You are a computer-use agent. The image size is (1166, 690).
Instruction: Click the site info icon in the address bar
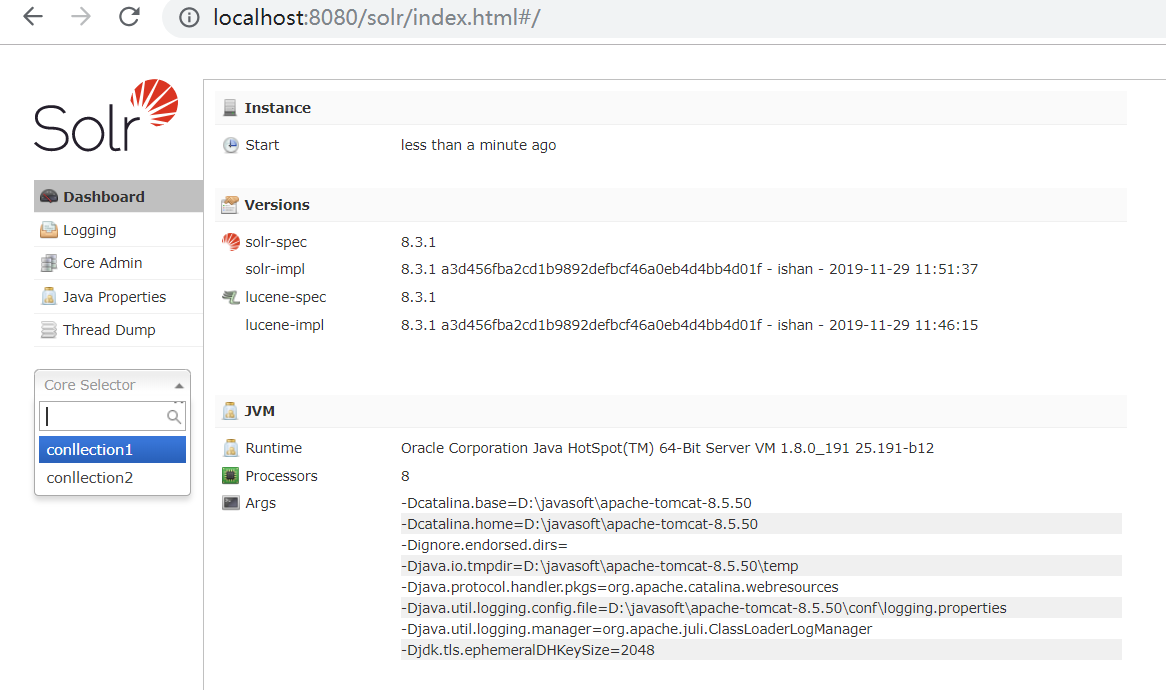(189, 17)
